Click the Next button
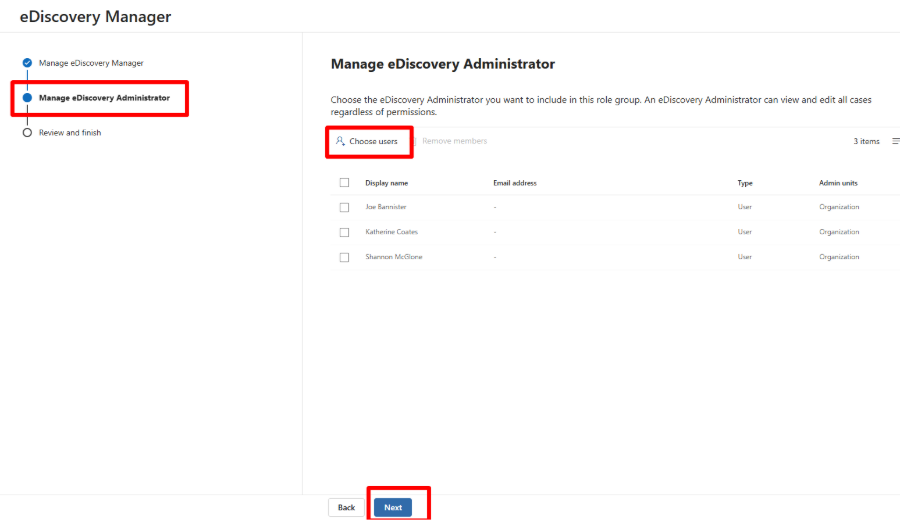This screenshot has height=520, width=900. 393,507
